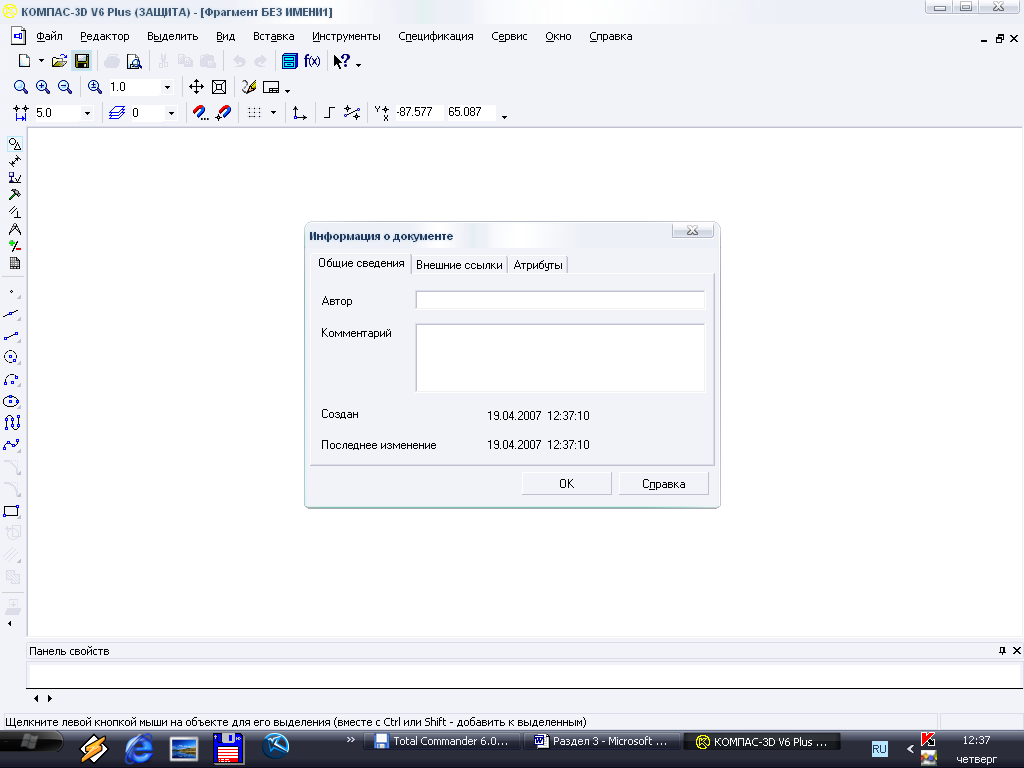1024x768 pixels.
Task: Pan the view with move arrows icon
Action: coord(196,87)
